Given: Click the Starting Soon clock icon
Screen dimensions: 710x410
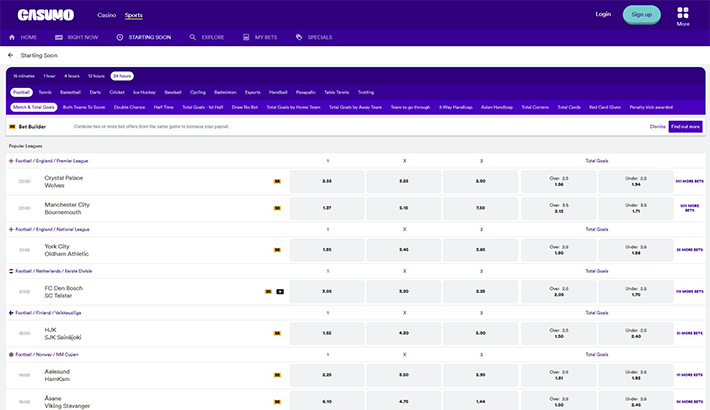Looking at the screenshot, I should [120, 37].
